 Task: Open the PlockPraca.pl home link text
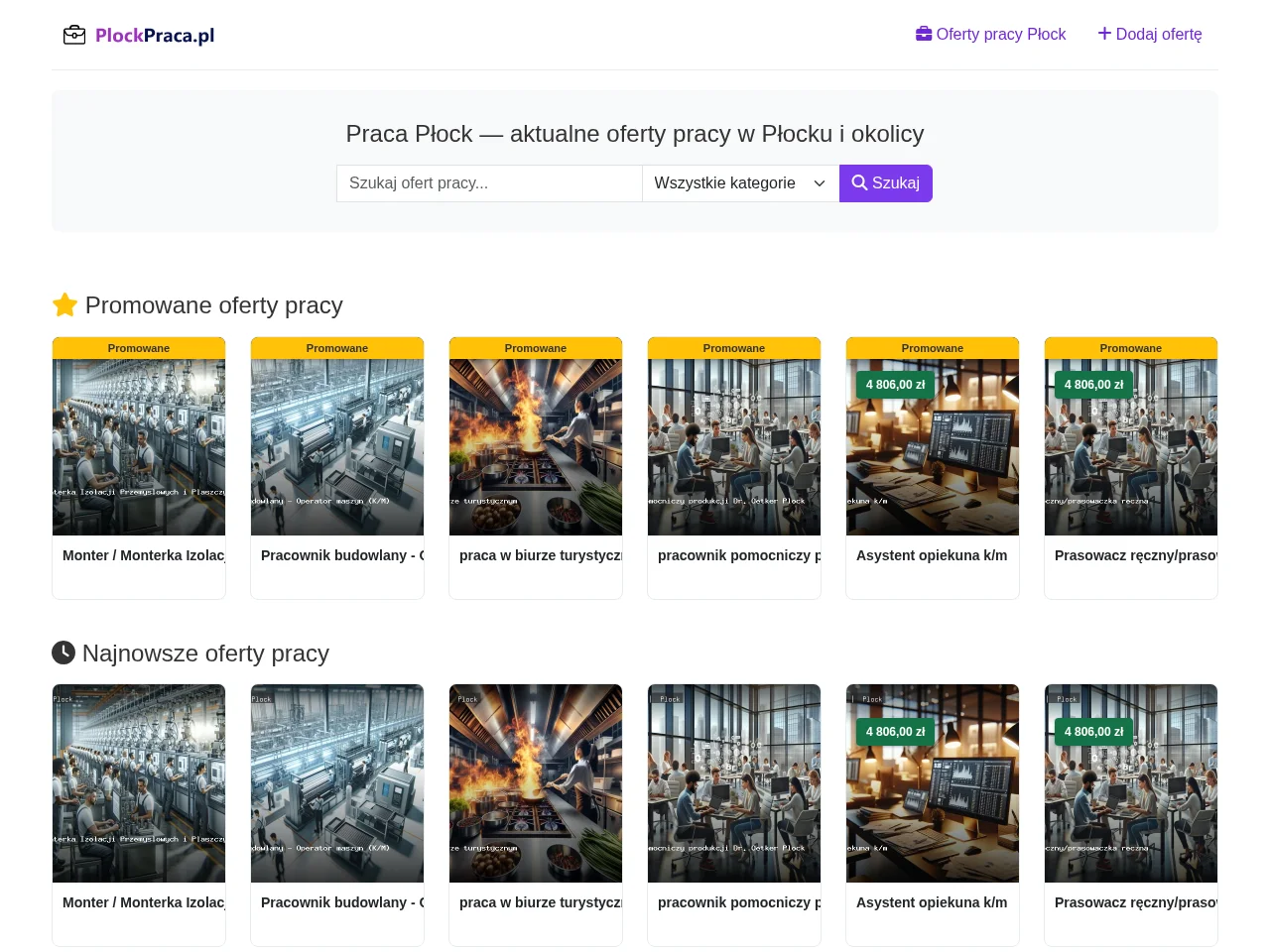point(155,36)
